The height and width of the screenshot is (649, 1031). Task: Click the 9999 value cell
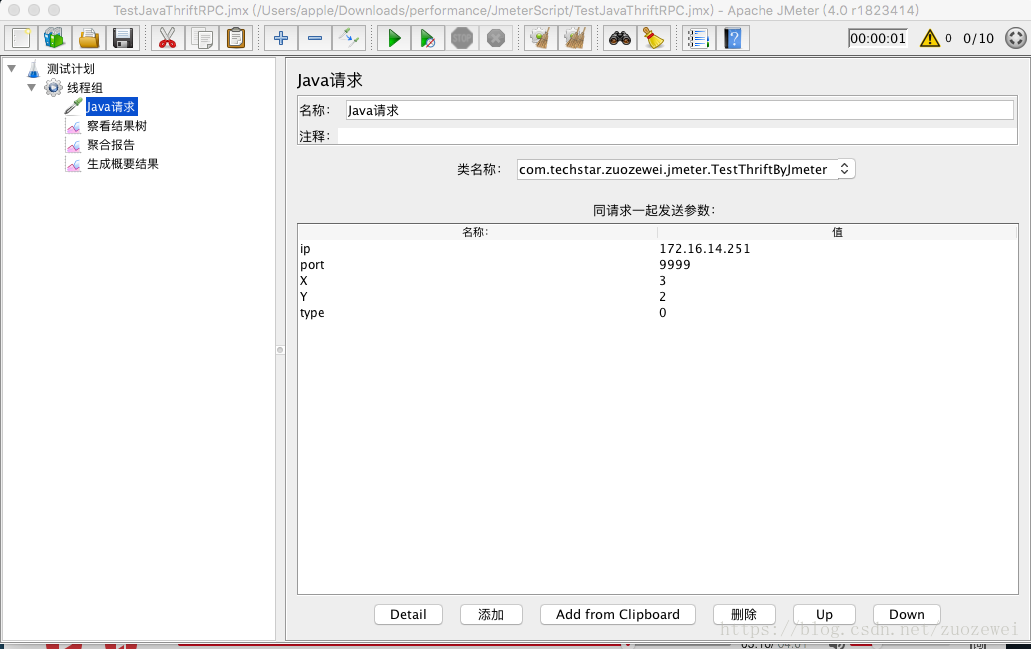837,264
